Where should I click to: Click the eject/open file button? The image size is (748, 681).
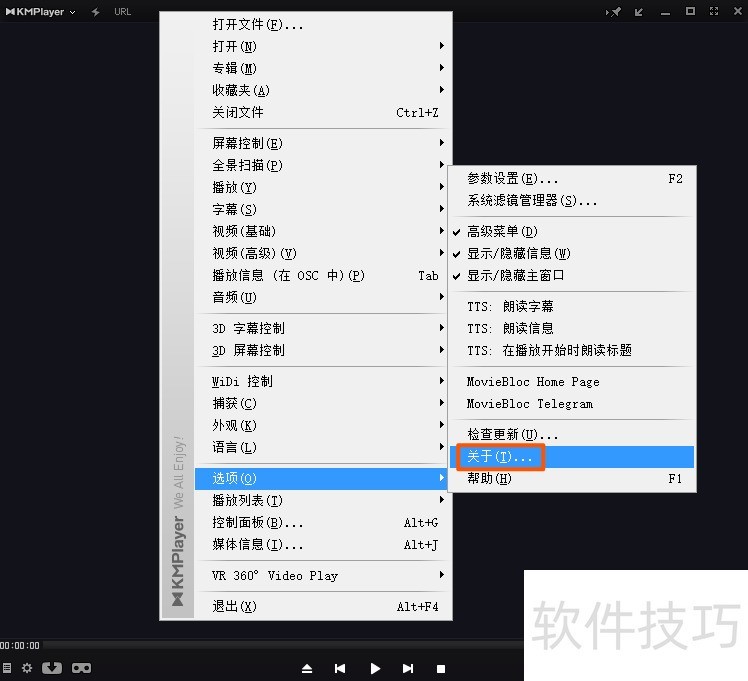pos(307,669)
